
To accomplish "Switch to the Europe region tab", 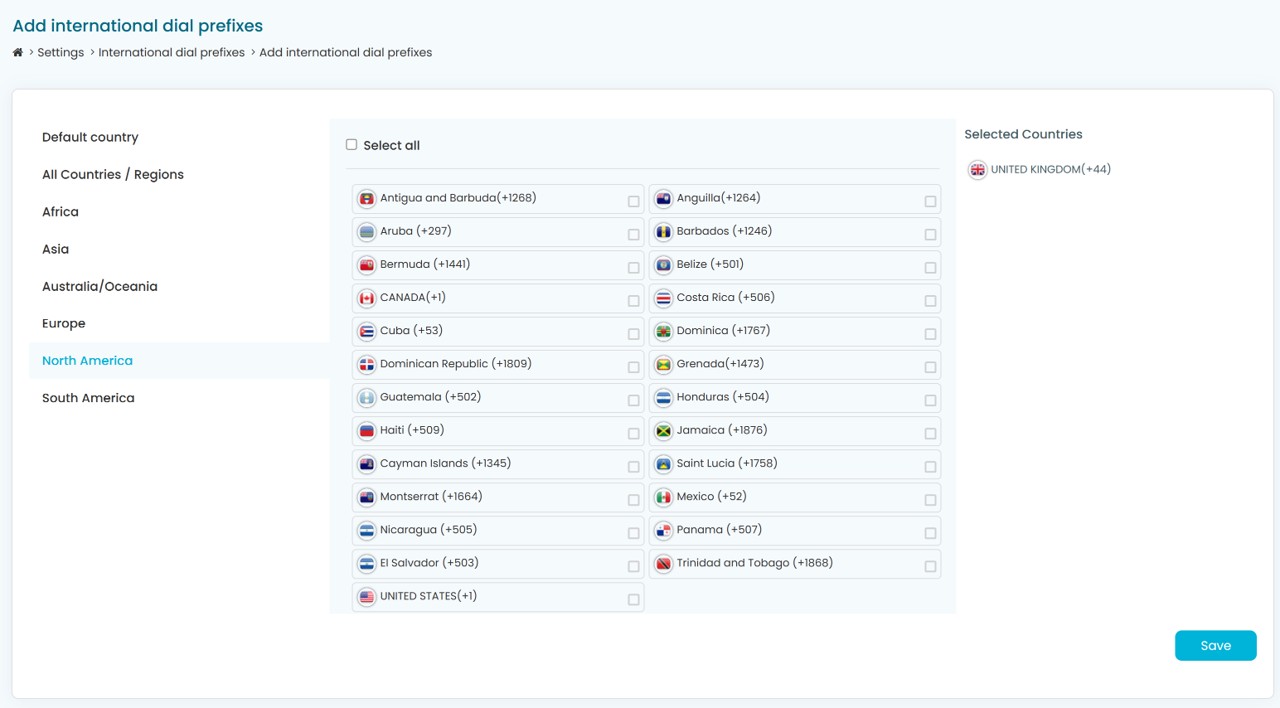I will pos(64,324).
